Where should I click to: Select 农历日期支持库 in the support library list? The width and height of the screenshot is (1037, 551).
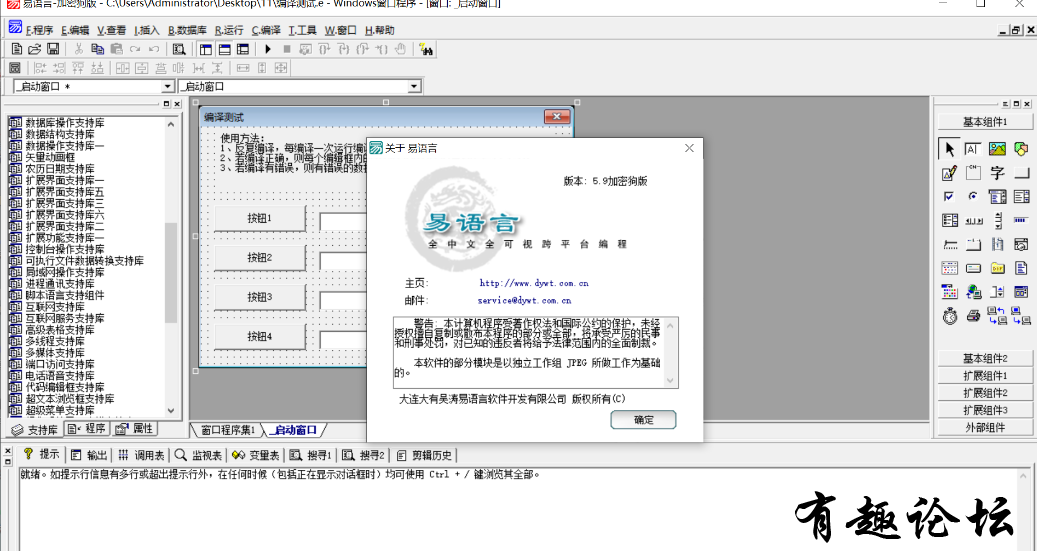pos(60,169)
